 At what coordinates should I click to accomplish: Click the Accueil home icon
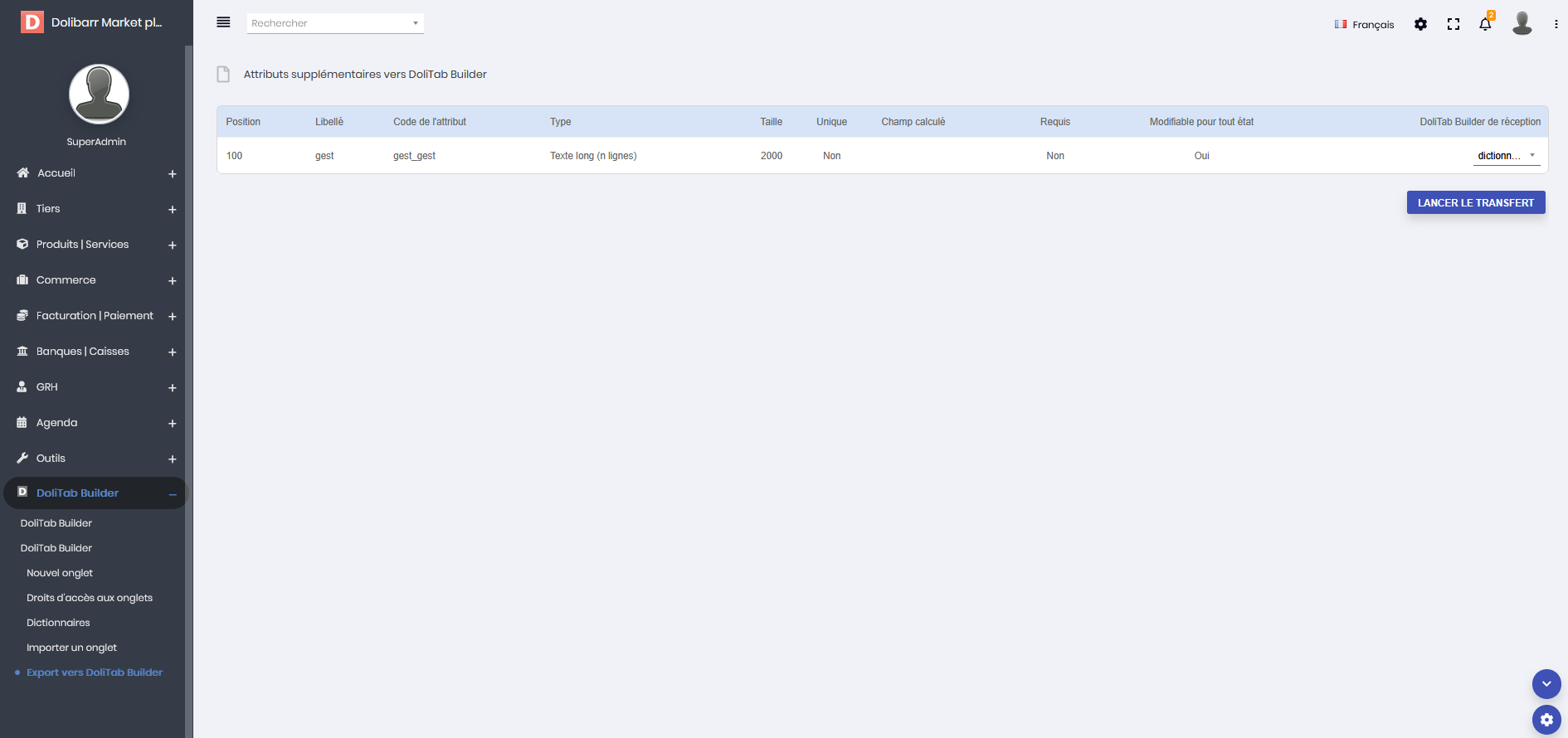(x=22, y=172)
